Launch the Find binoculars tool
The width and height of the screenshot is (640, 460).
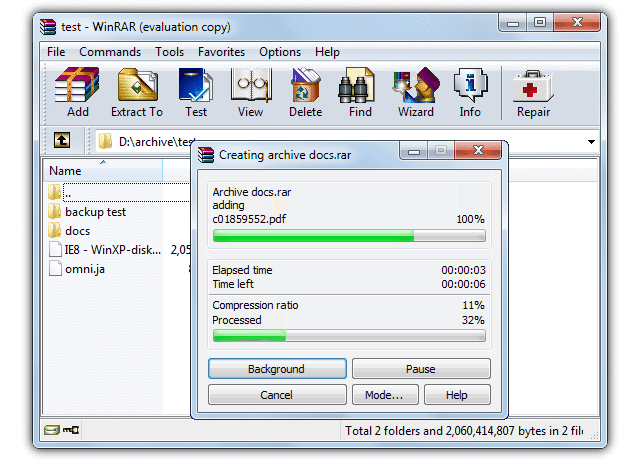tap(360, 92)
